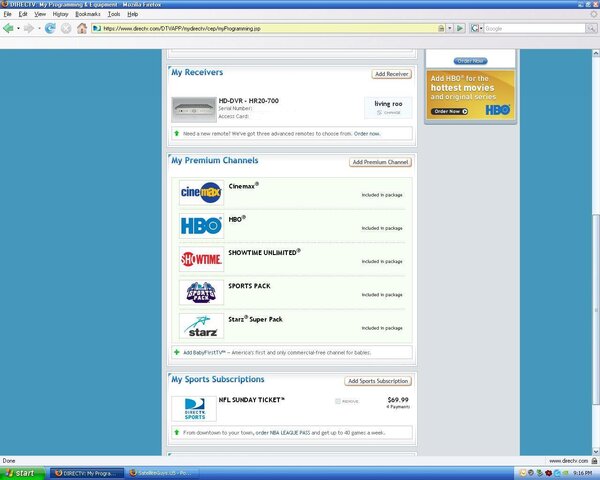Click the Starz logo
This screenshot has width=600, height=480.
(x=201, y=326)
